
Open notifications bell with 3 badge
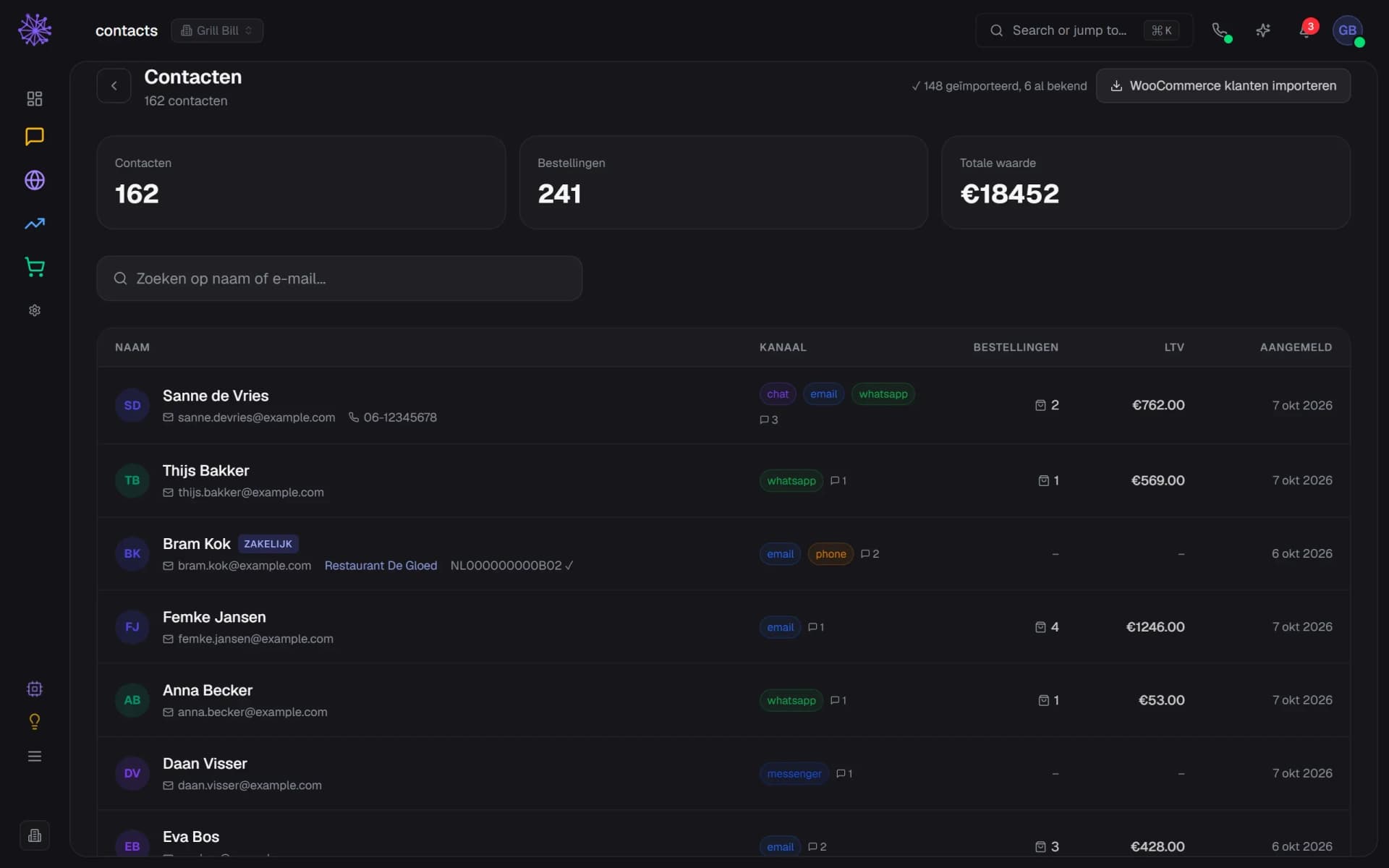1306,30
